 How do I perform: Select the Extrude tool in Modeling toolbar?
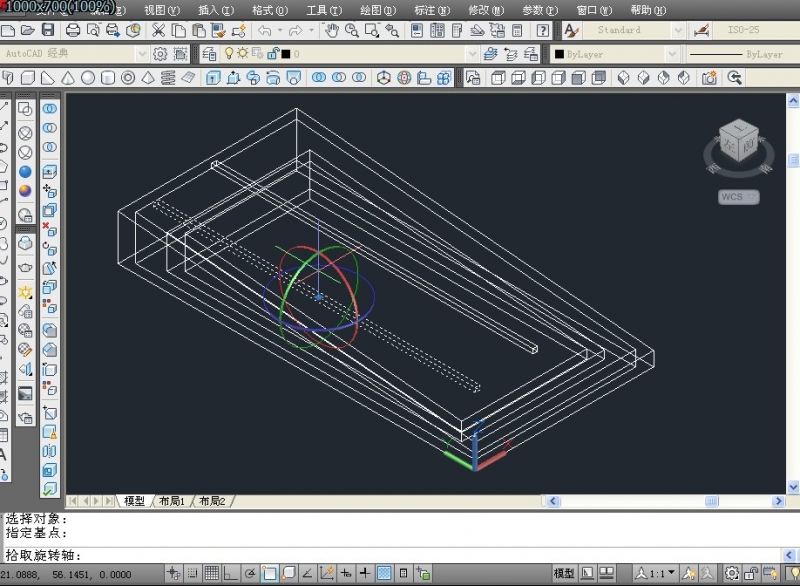point(213,78)
